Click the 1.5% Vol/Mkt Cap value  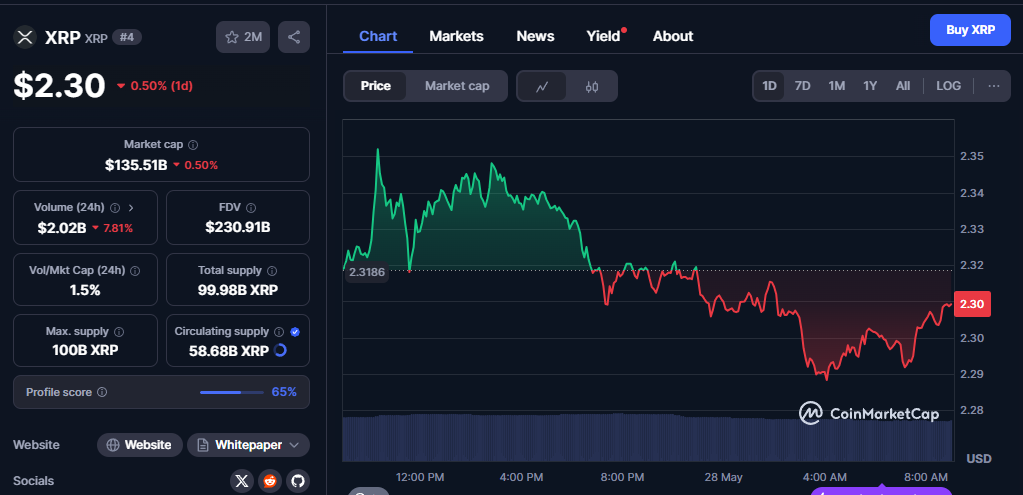(x=85, y=290)
